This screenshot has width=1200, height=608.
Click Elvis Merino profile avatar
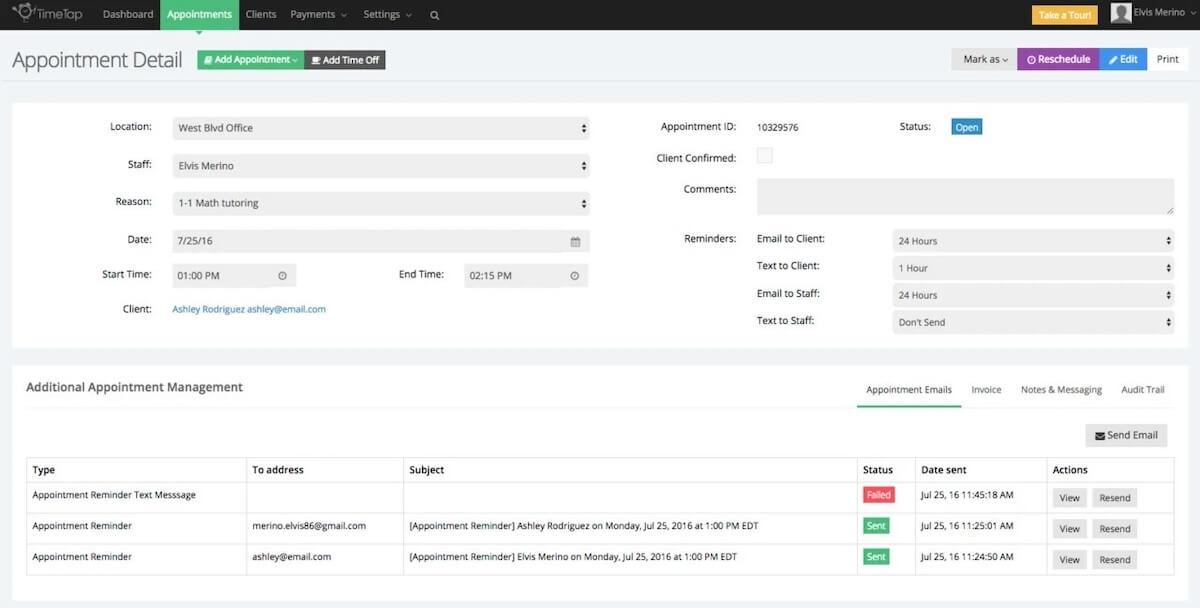point(1121,14)
